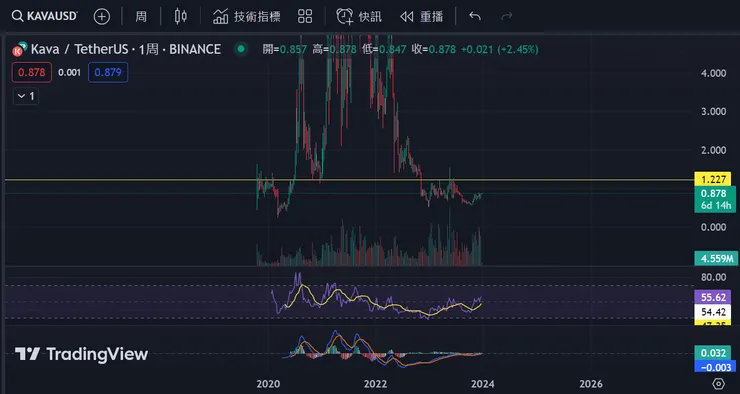
Task: Click the Kava coin logo icon
Action: click(20, 49)
